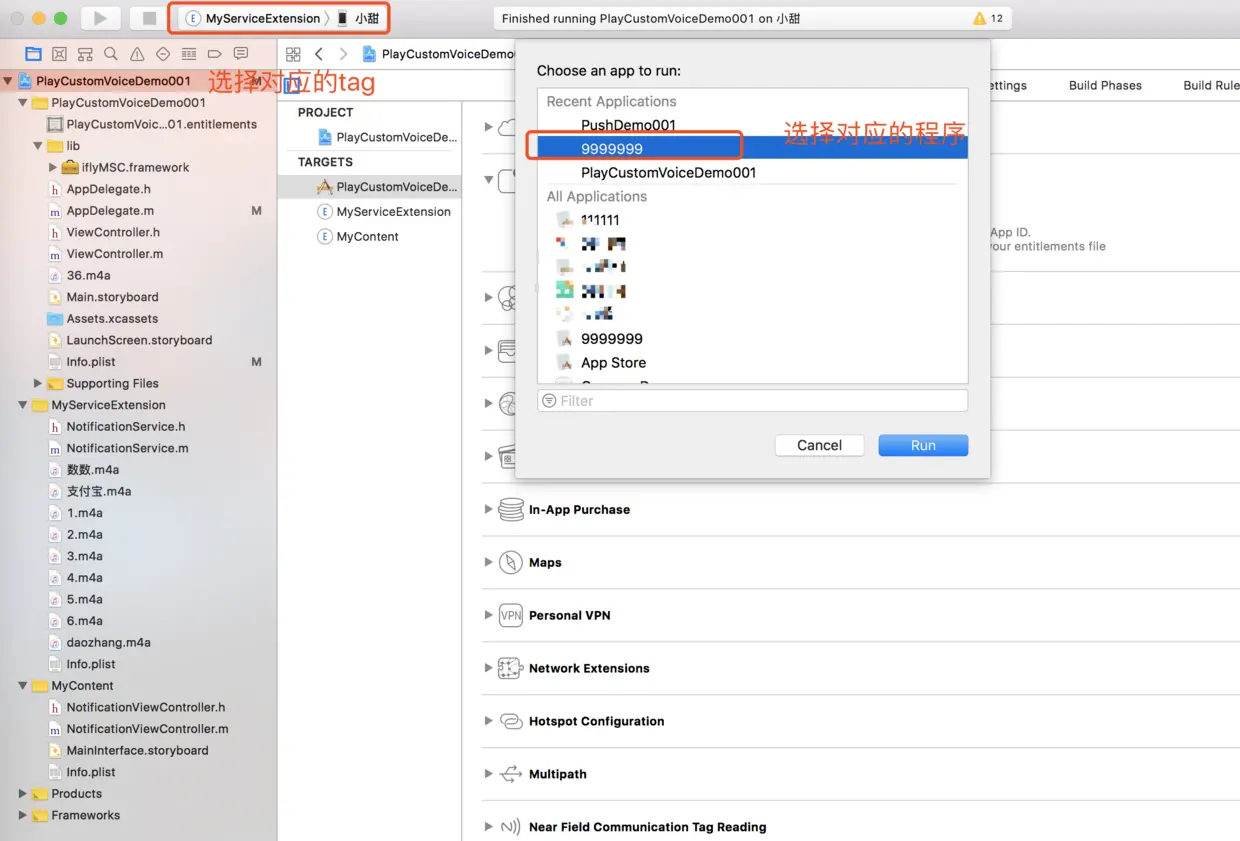Open the project navigator folder icon
The height and width of the screenshot is (841, 1240).
33,54
